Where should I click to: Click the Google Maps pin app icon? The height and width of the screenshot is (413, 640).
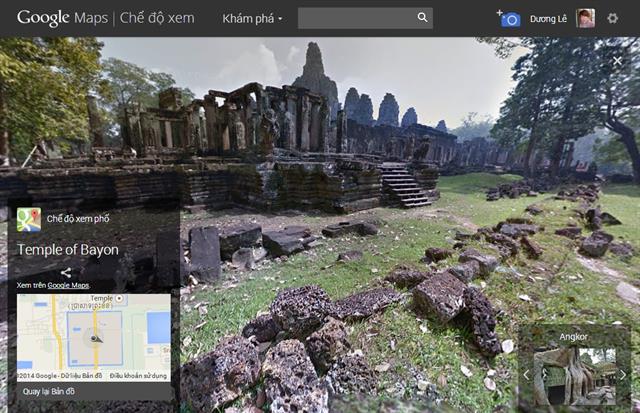[29, 220]
